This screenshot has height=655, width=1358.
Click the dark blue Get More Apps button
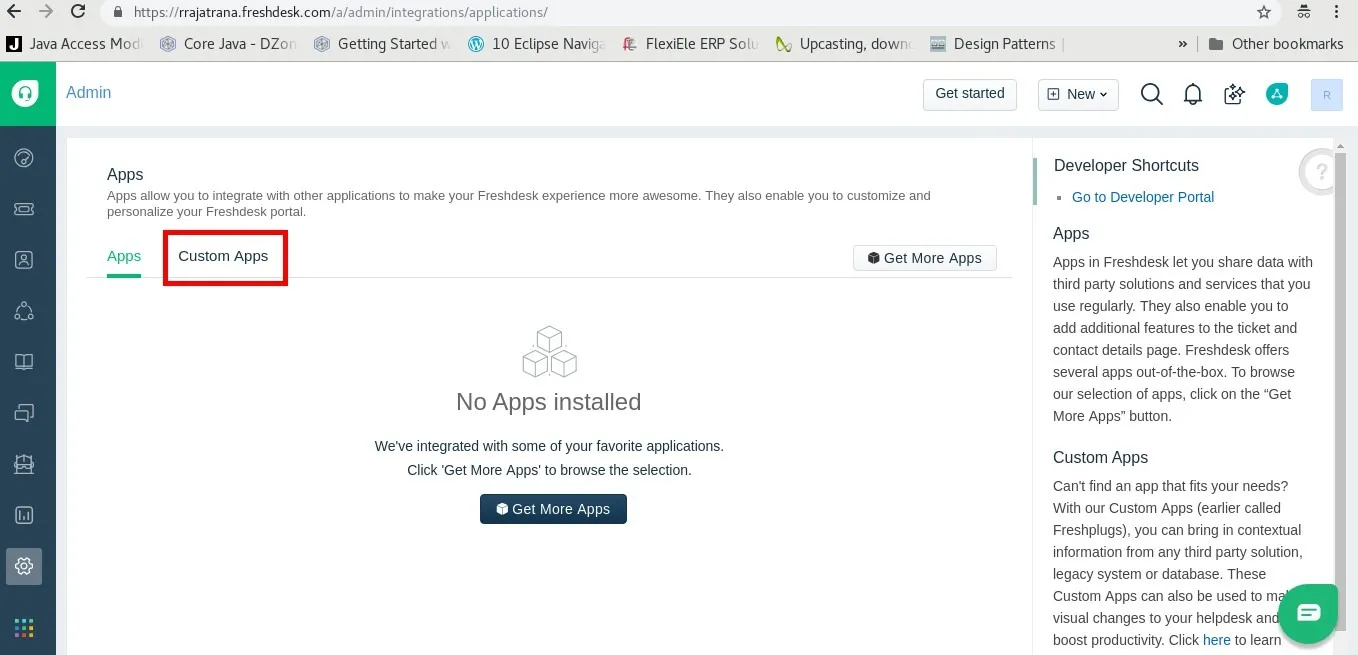coord(553,509)
